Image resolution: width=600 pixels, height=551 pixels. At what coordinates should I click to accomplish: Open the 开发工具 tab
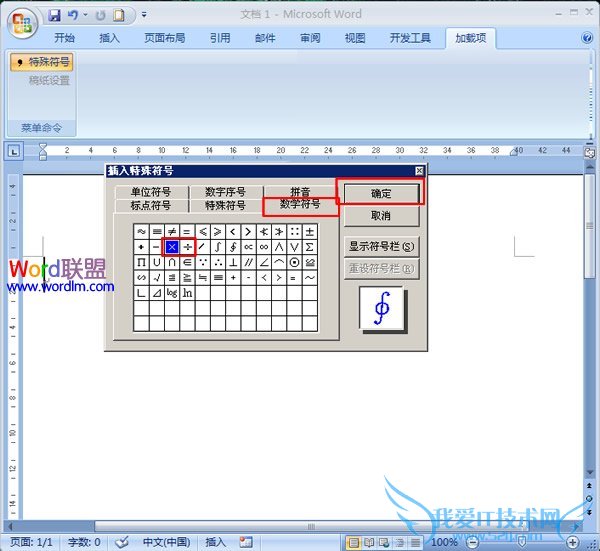click(x=410, y=38)
